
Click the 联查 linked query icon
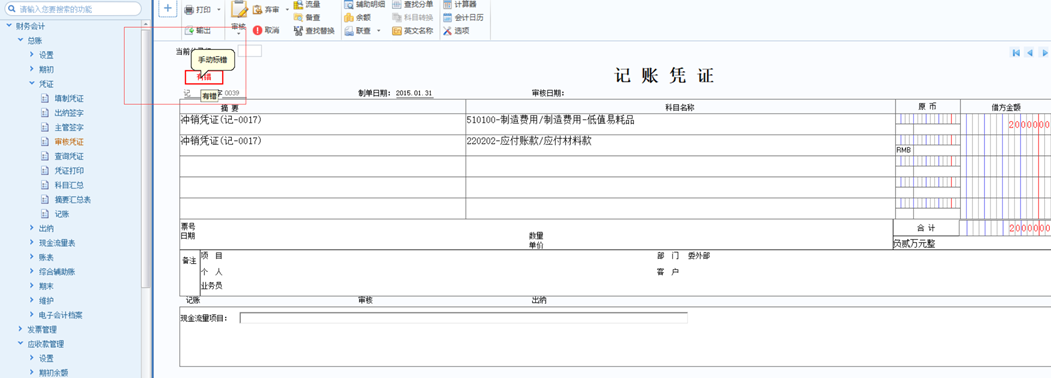pos(349,31)
